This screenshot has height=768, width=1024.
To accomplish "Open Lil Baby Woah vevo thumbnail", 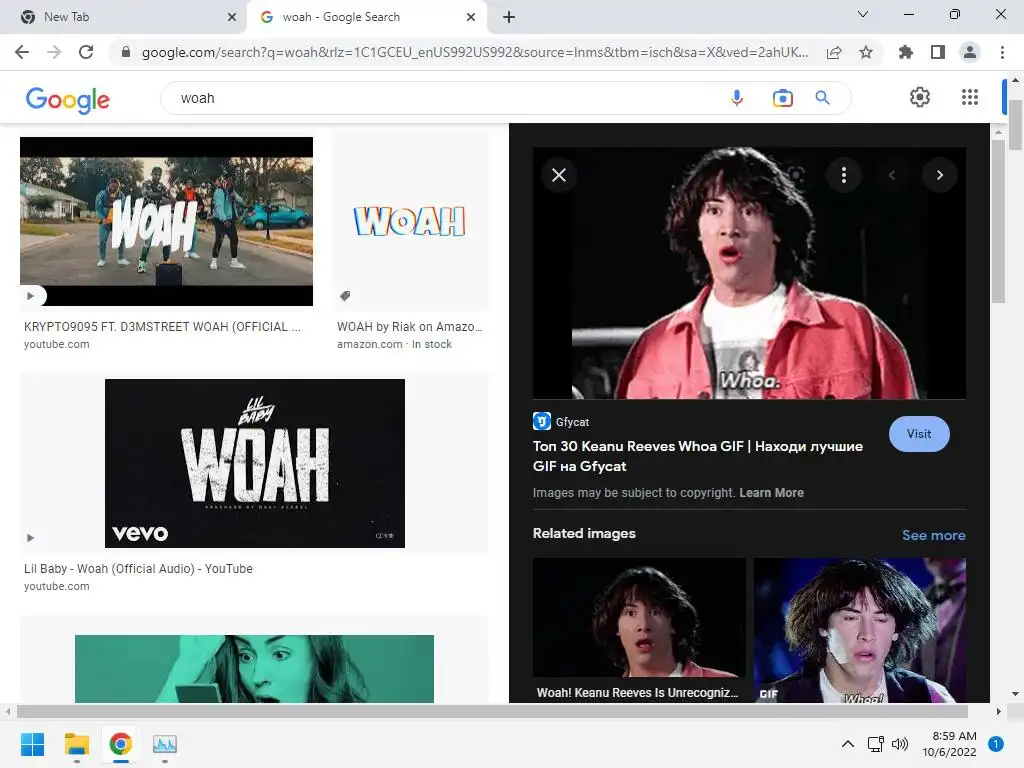I will click(255, 463).
